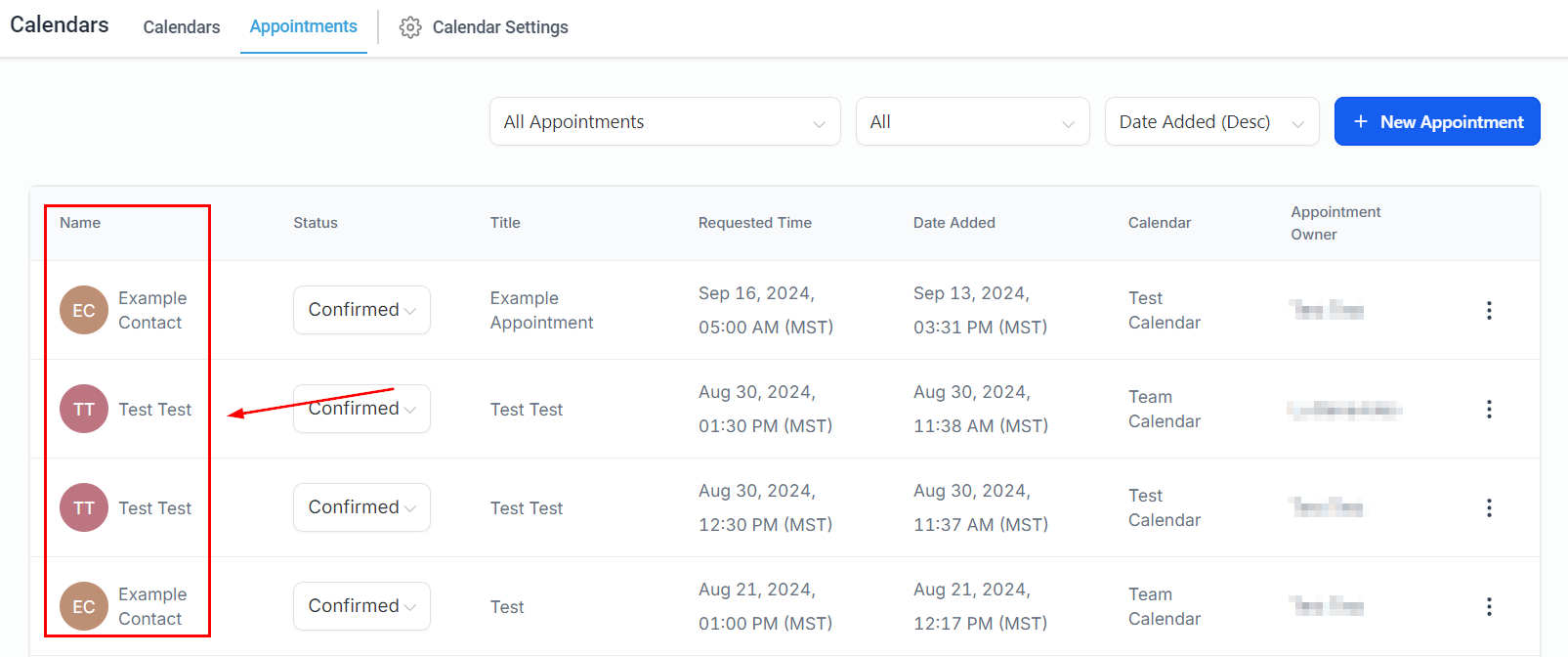Open three-dot menu for Aug 21 appointment
Image resolution: width=1568 pixels, height=657 pixels.
pos(1489,606)
